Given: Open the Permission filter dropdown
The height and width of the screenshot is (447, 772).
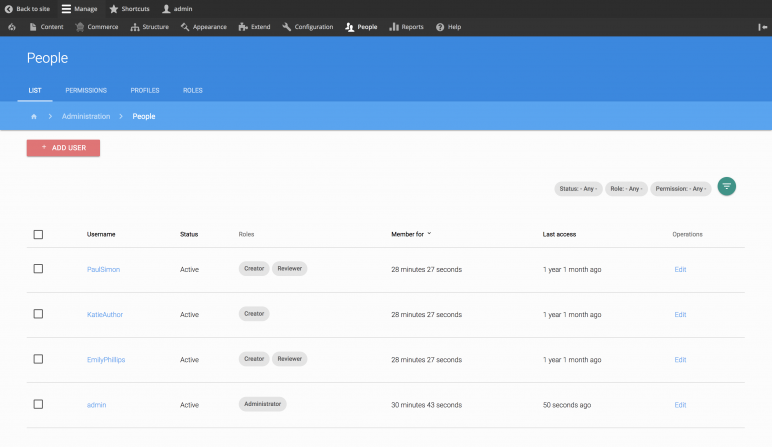Looking at the screenshot, I should (x=680, y=188).
